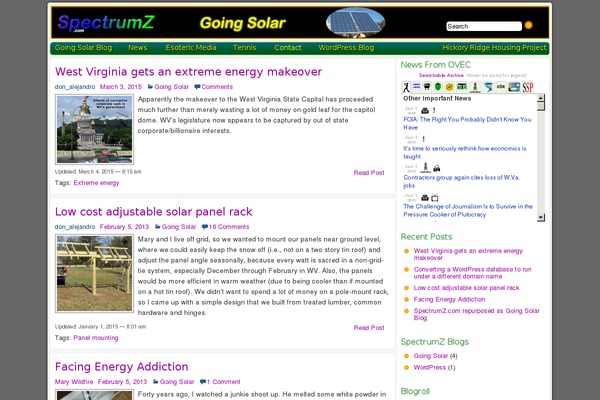The image size is (600, 400).
Task: Open the 16 Comments link
Action: point(229,227)
